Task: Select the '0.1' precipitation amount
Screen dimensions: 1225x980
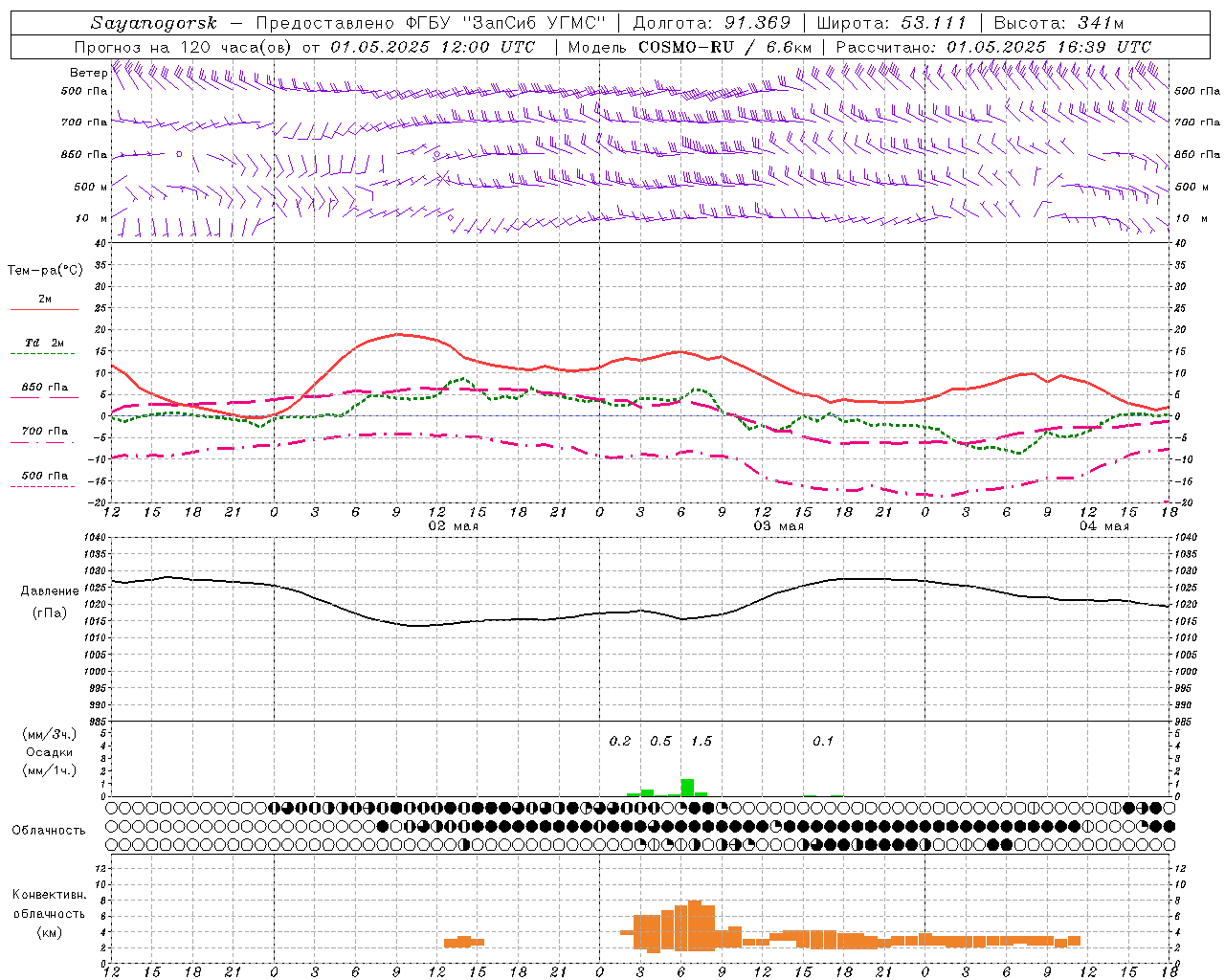Action: click(x=823, y=742)
